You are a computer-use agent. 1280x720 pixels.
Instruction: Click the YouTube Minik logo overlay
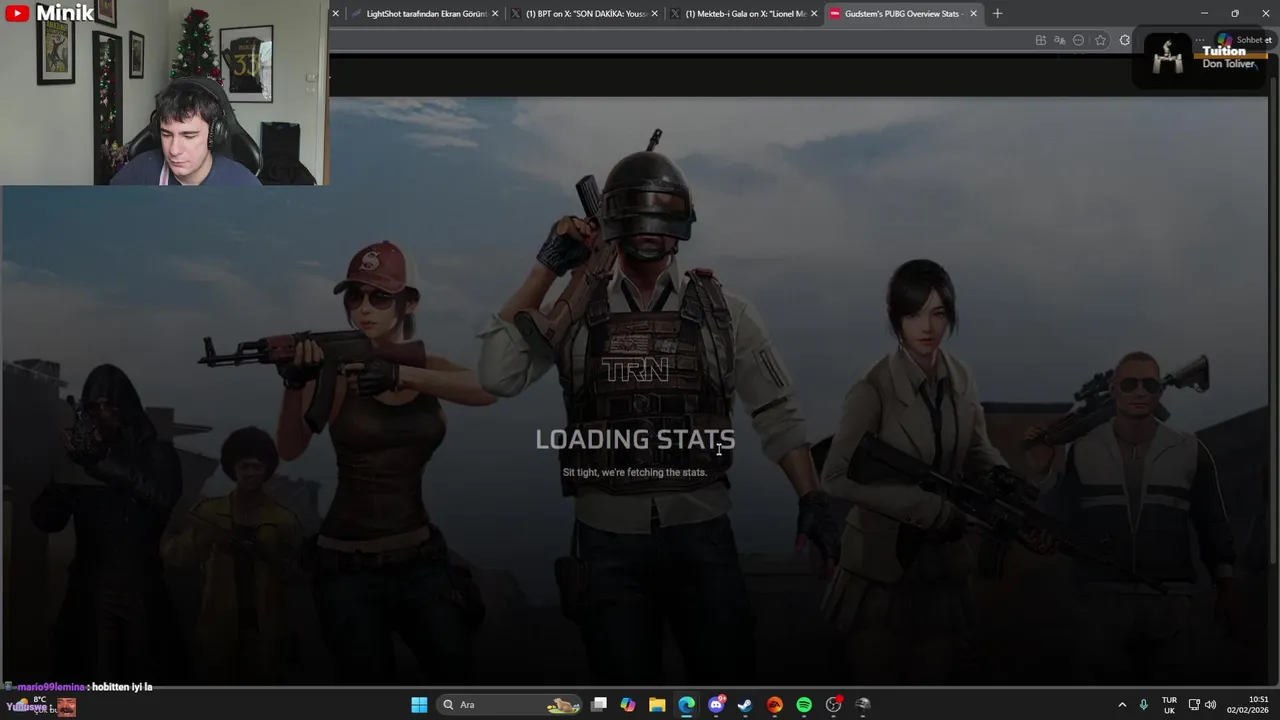tap(49, 13)
